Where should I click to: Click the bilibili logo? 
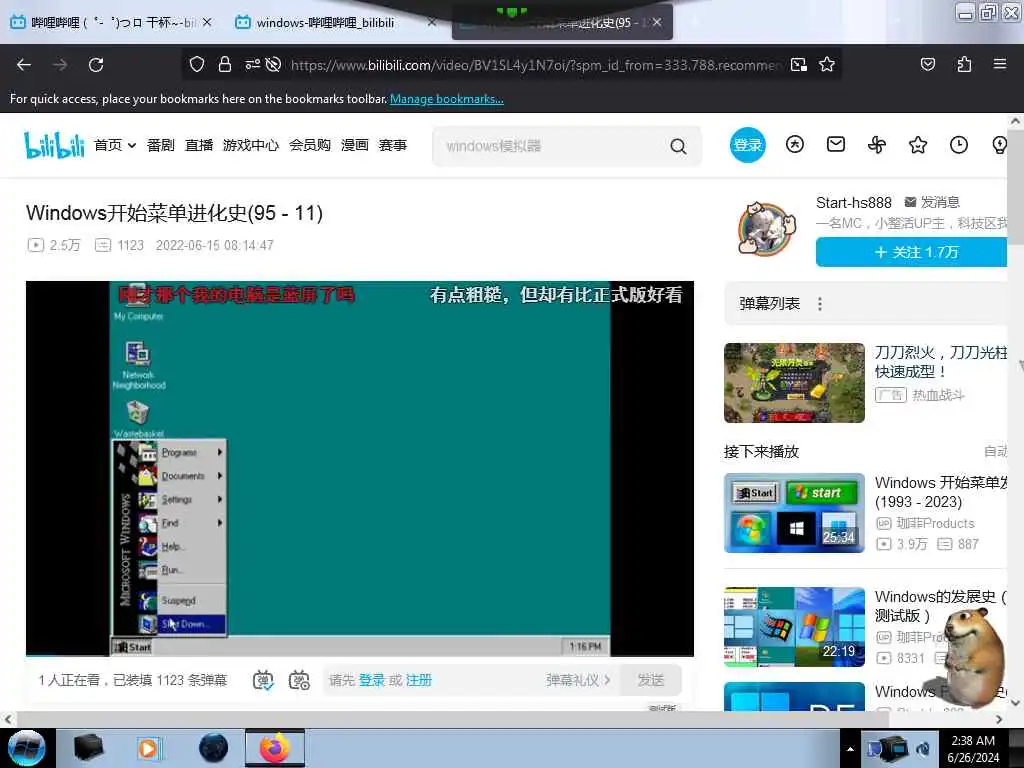(x=54, y=145)
